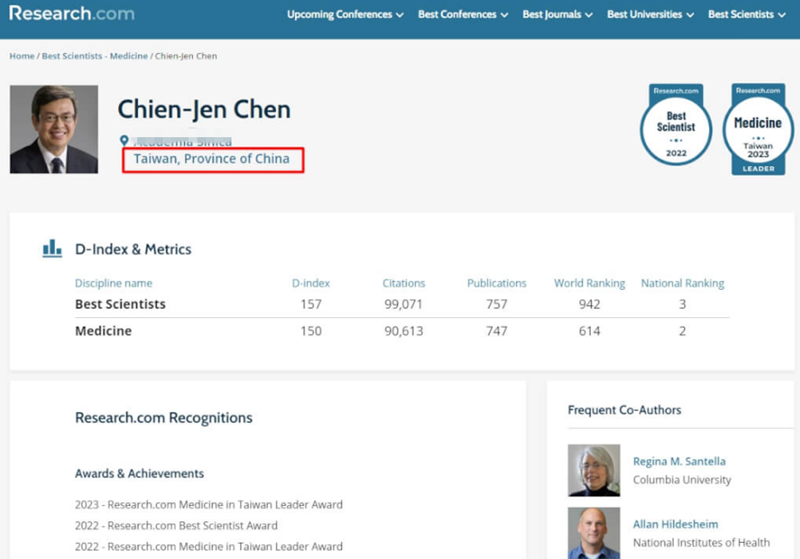Click Chien-Jen Chen's profile photo
The width and height of the screenshot is (800, 559).
pos(54,129)
